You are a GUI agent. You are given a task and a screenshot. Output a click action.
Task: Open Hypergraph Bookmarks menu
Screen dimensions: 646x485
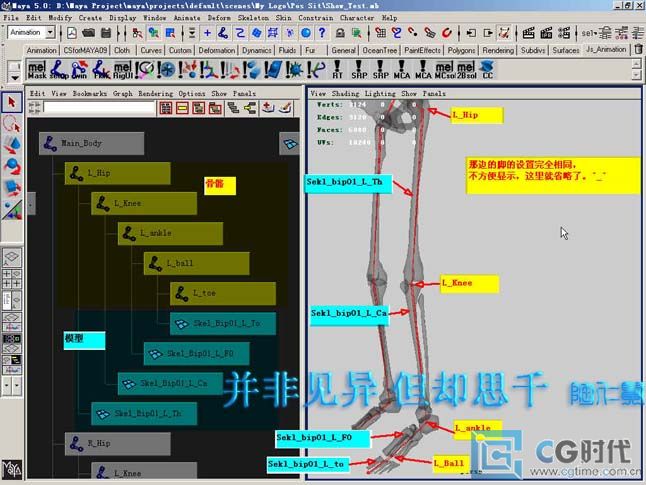pos(89,94)
